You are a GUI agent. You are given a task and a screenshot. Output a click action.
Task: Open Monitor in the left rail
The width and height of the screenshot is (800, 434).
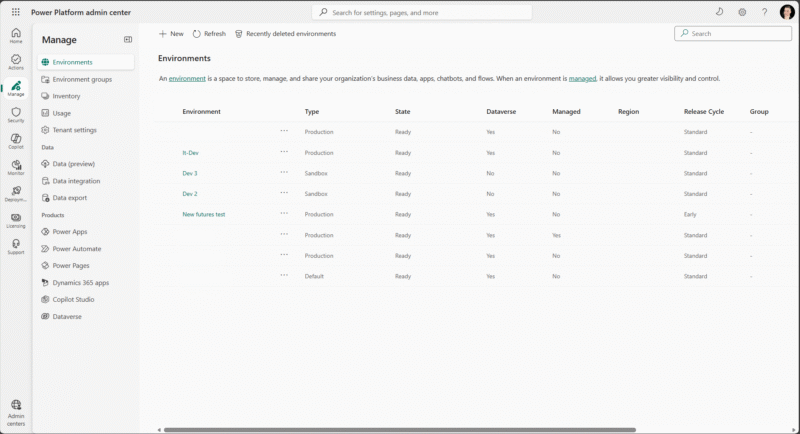(x=16, y=167)
